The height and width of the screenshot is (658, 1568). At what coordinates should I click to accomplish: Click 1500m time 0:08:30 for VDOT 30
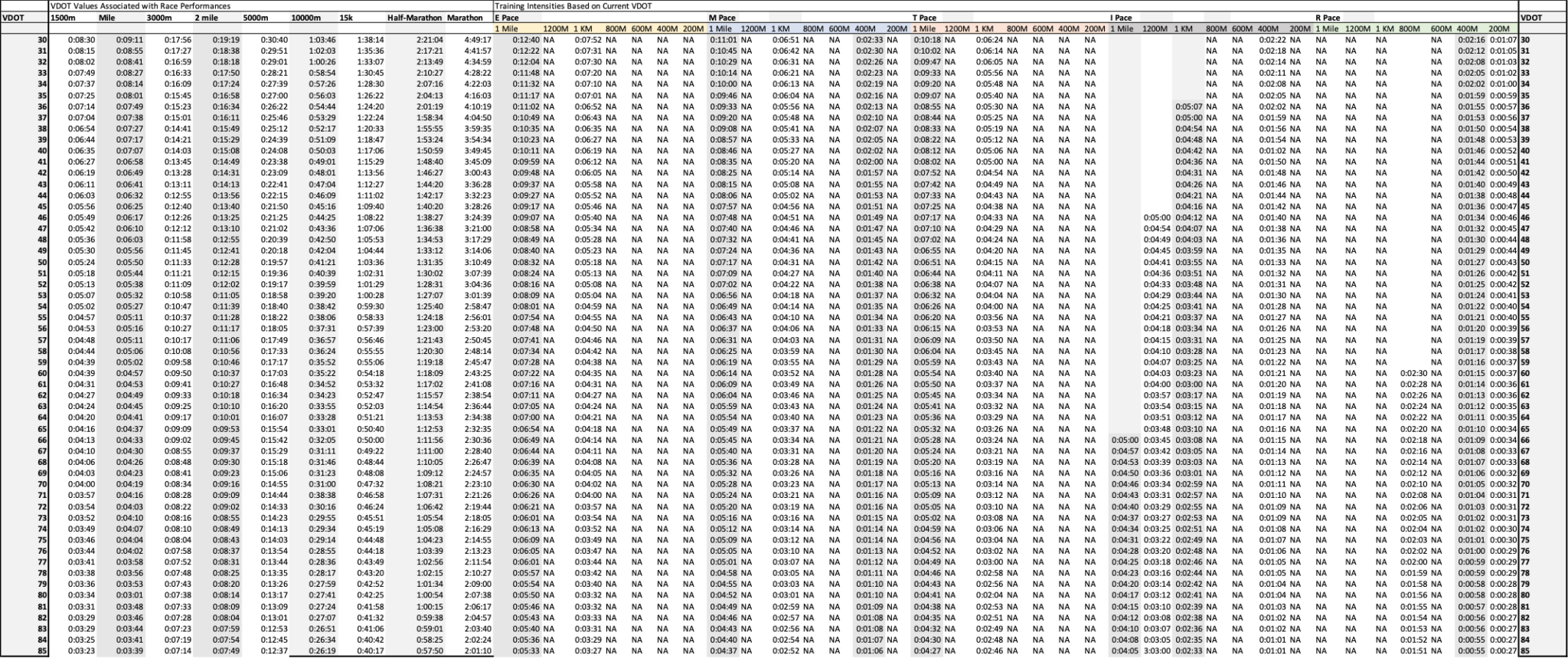tap(81, 40)
